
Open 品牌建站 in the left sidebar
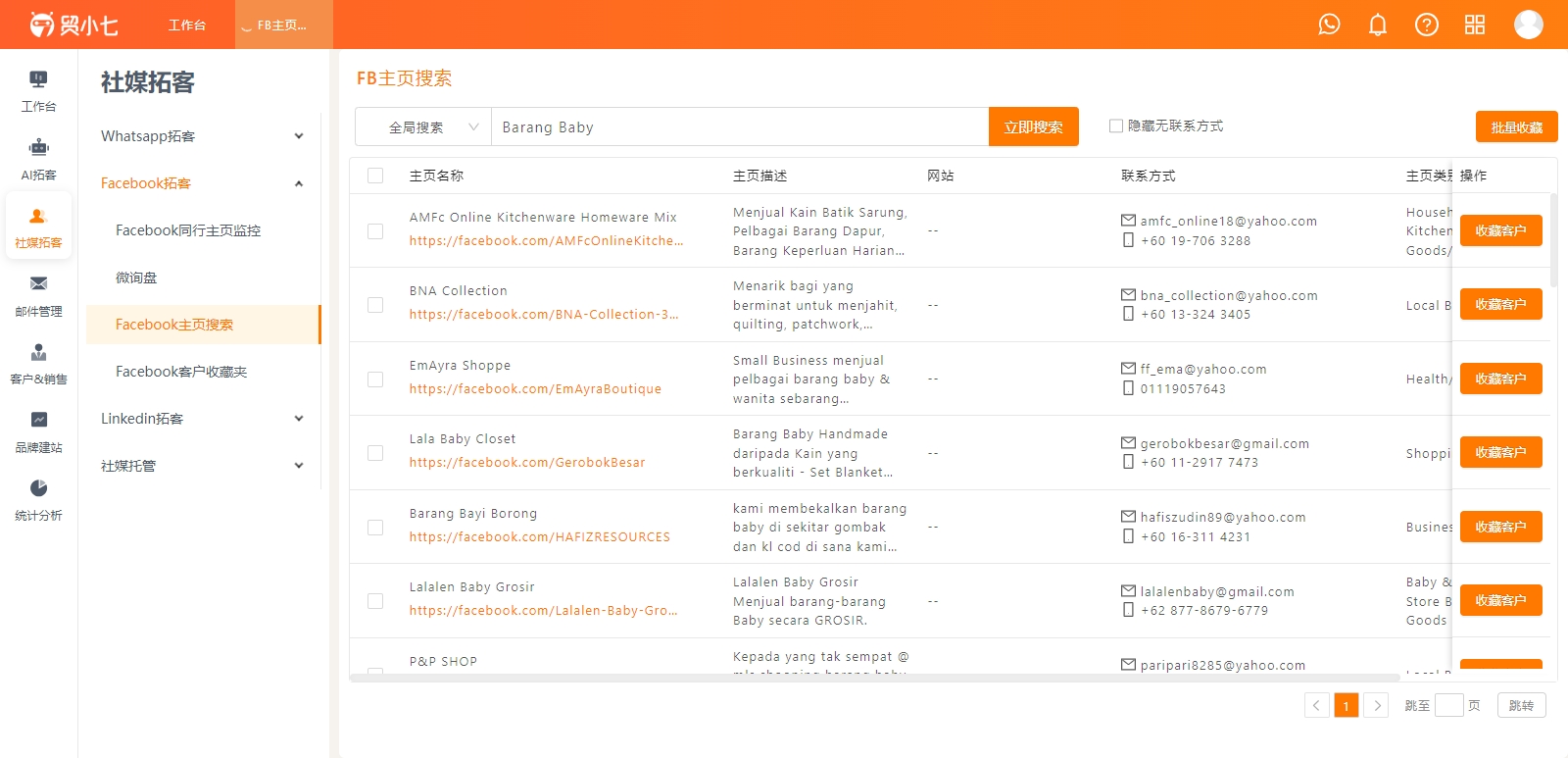[x=38, y=433]
